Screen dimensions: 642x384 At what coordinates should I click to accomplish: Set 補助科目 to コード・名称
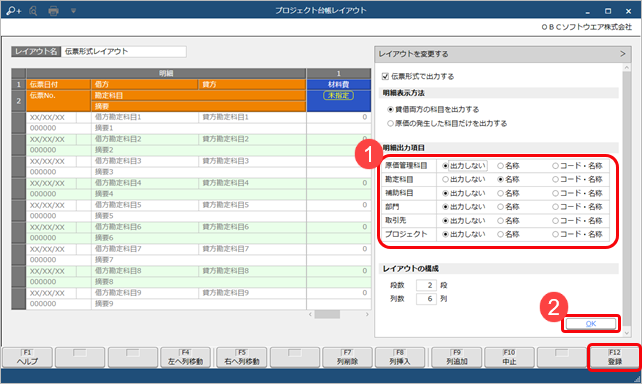[555, 193]
